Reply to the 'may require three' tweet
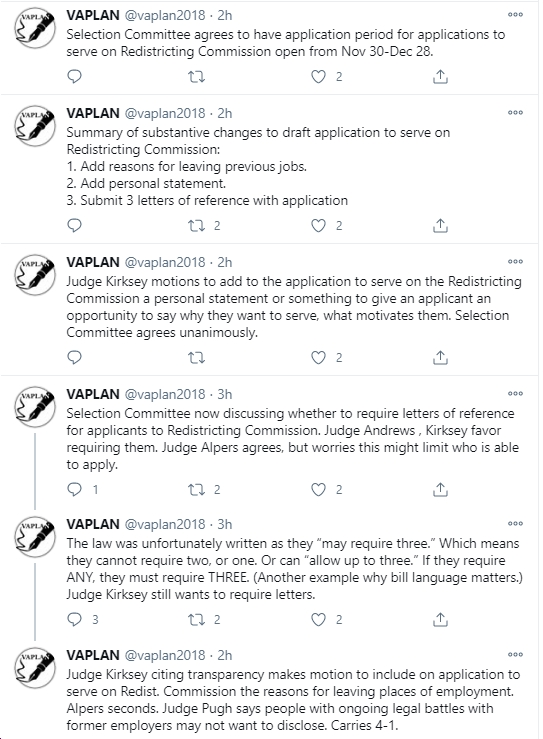Image resolution: width=543 pixels, height=739 pixels. point(74,619)
